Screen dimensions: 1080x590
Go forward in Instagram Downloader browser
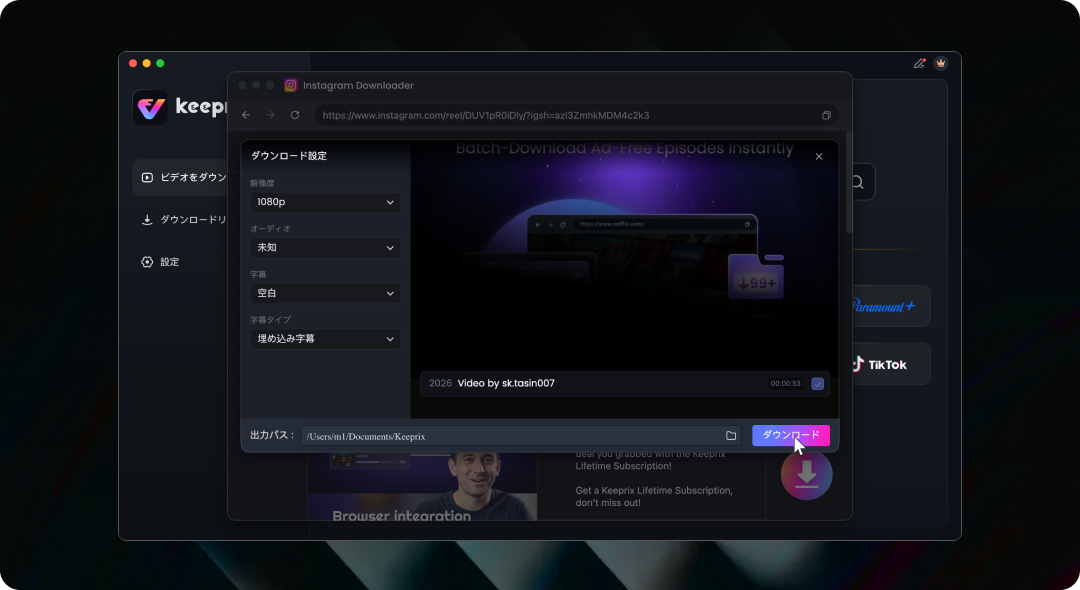coord(270,115)
